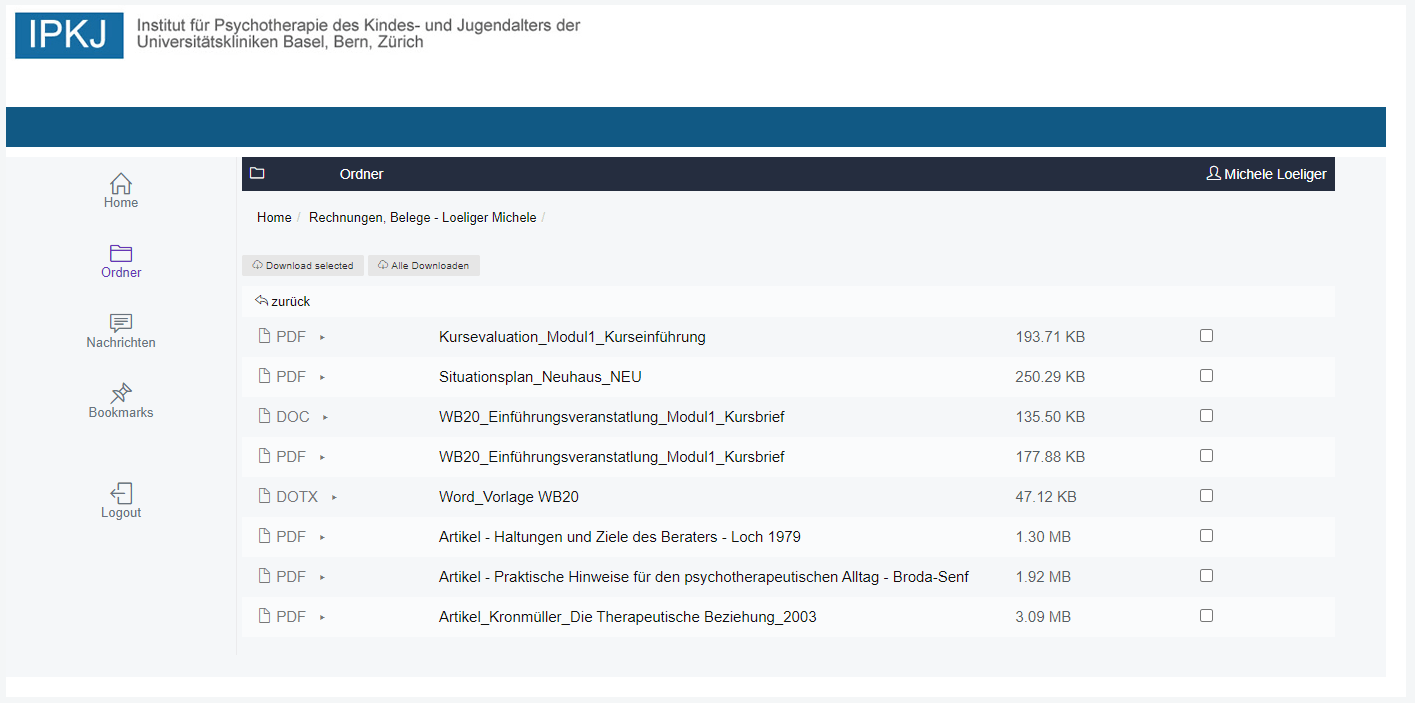Open Michele Loeliger user menu

[x=1266, y=174]
